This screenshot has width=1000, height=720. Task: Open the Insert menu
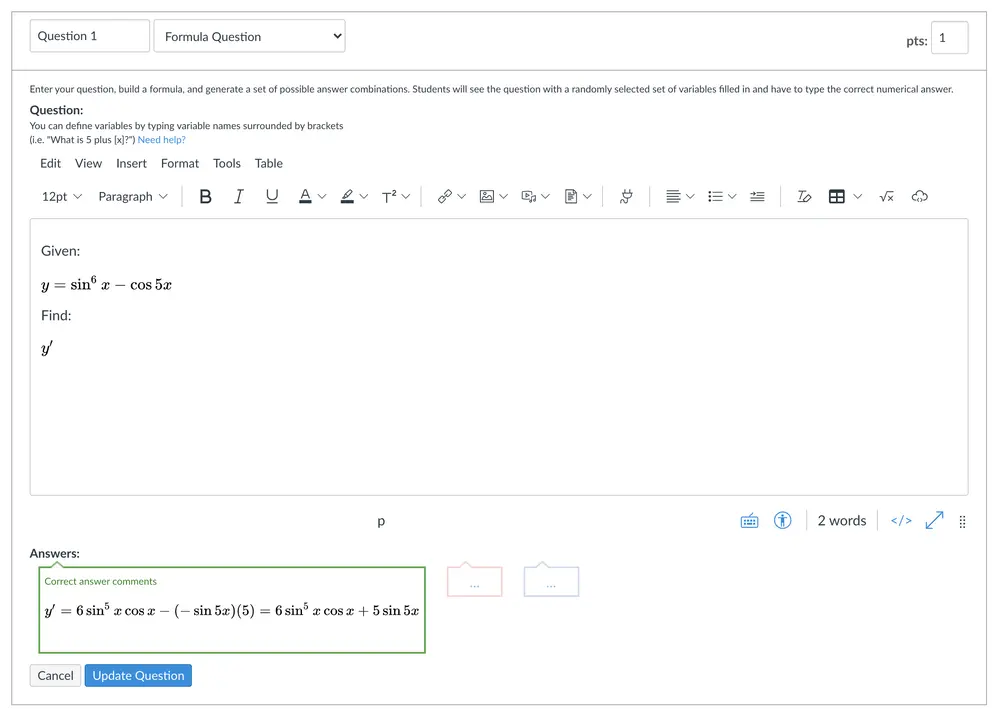tap(131, 163)
